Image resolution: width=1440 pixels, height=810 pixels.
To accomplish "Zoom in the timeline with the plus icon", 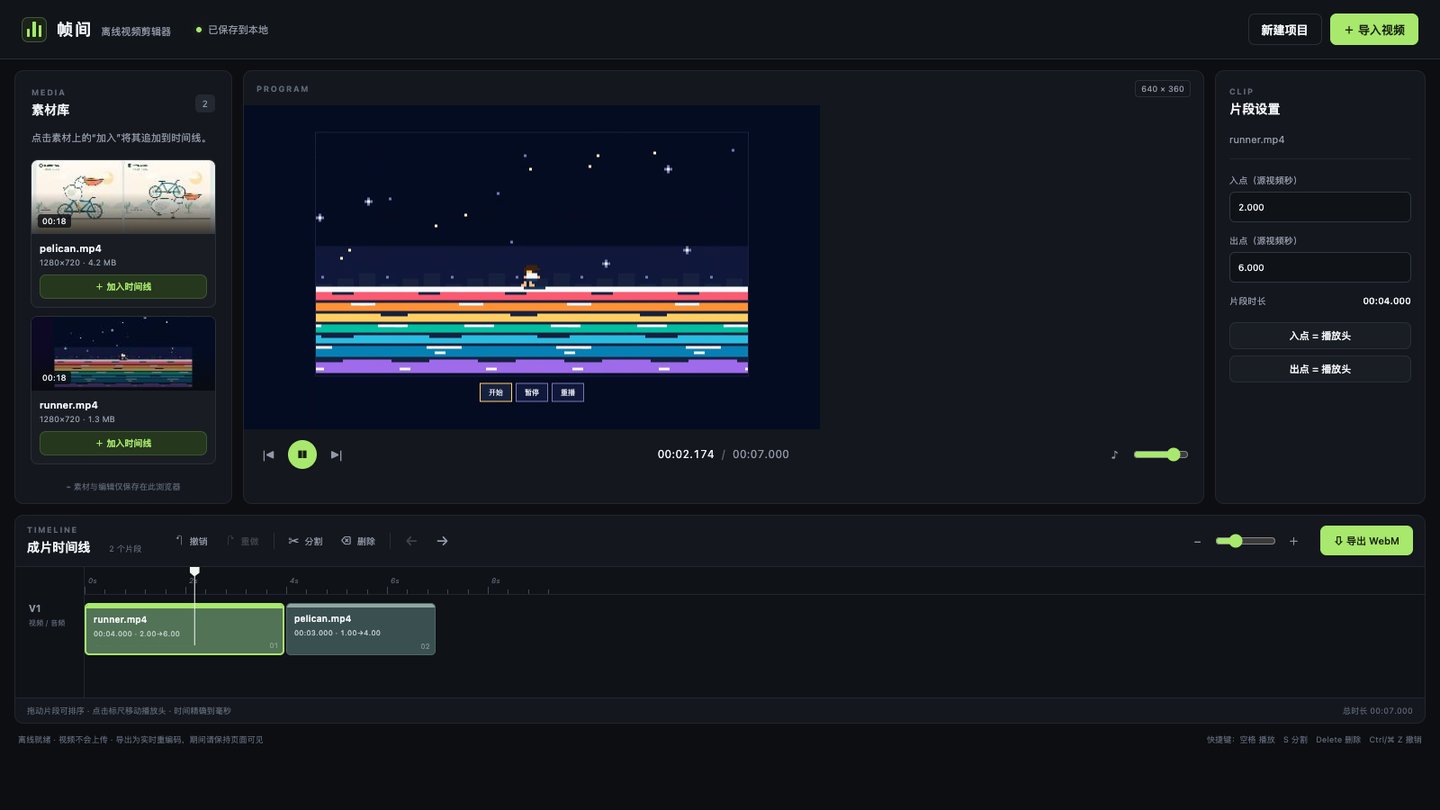I will click(1293, 541).
